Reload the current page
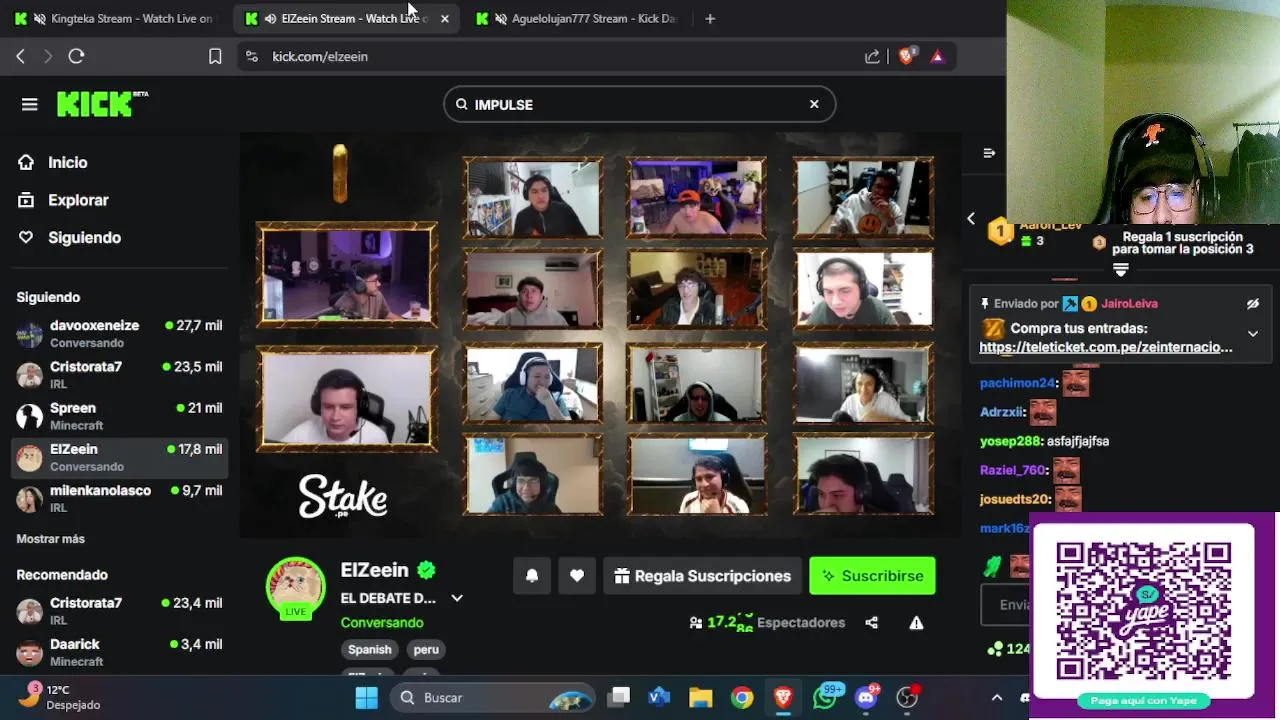Viewport: 1280px width, 720px height. coord(76,56)
